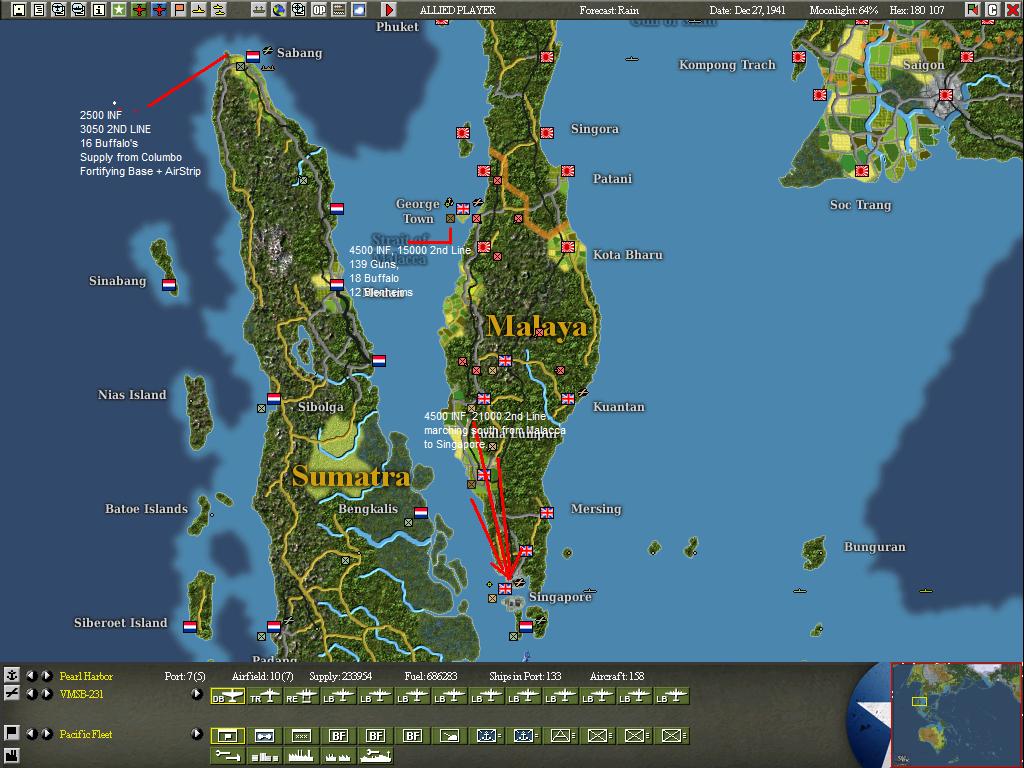This screenshot has height=768, width=1024.
Task: Open the OP operations toolbar icon
Action: (319, 10)
